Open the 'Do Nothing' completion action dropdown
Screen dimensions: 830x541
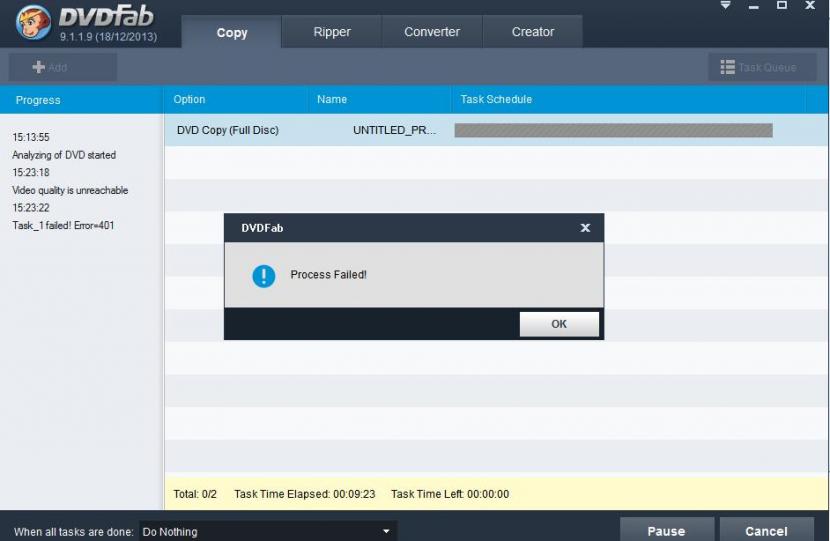tap(268, 531)
